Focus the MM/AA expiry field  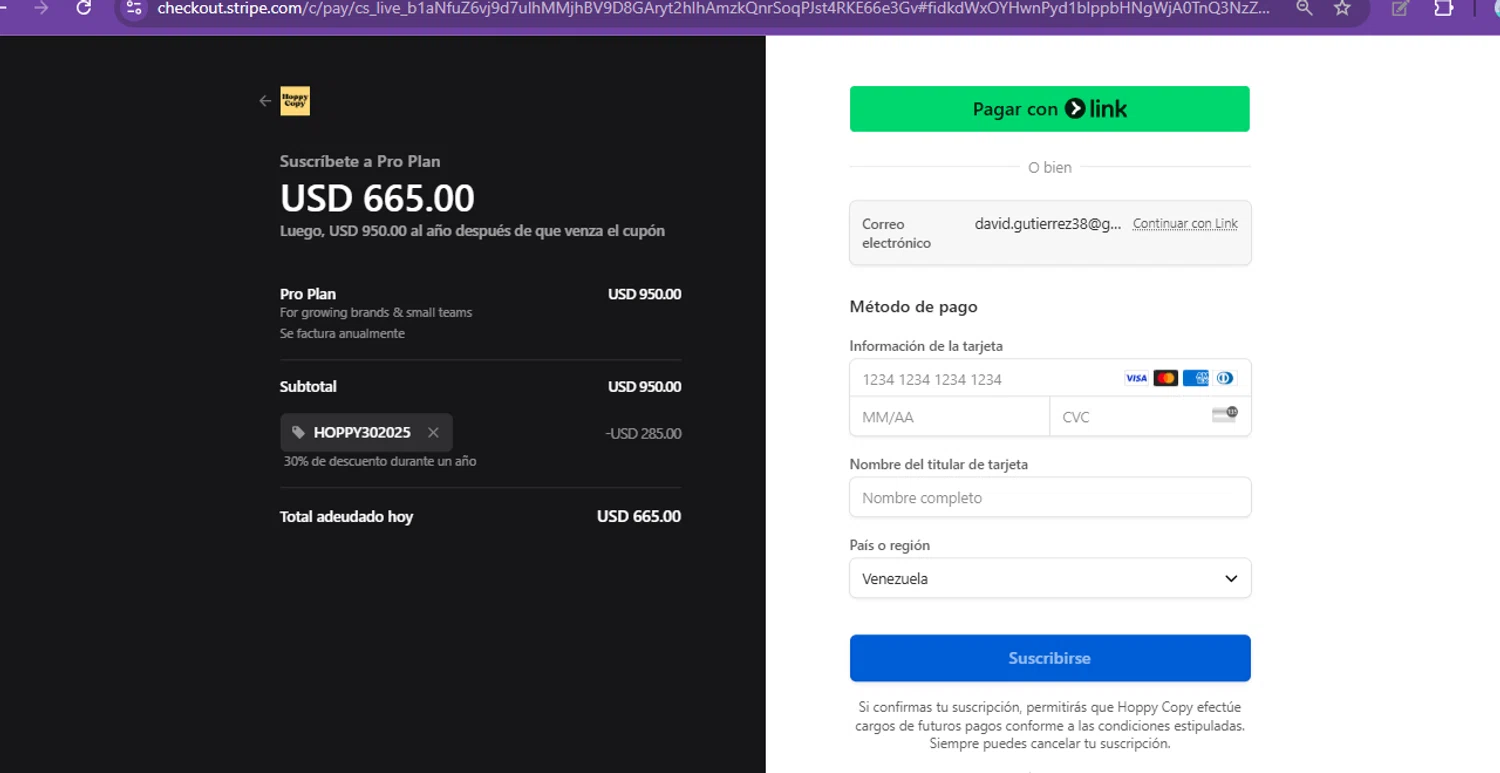(x=949, y=417)
